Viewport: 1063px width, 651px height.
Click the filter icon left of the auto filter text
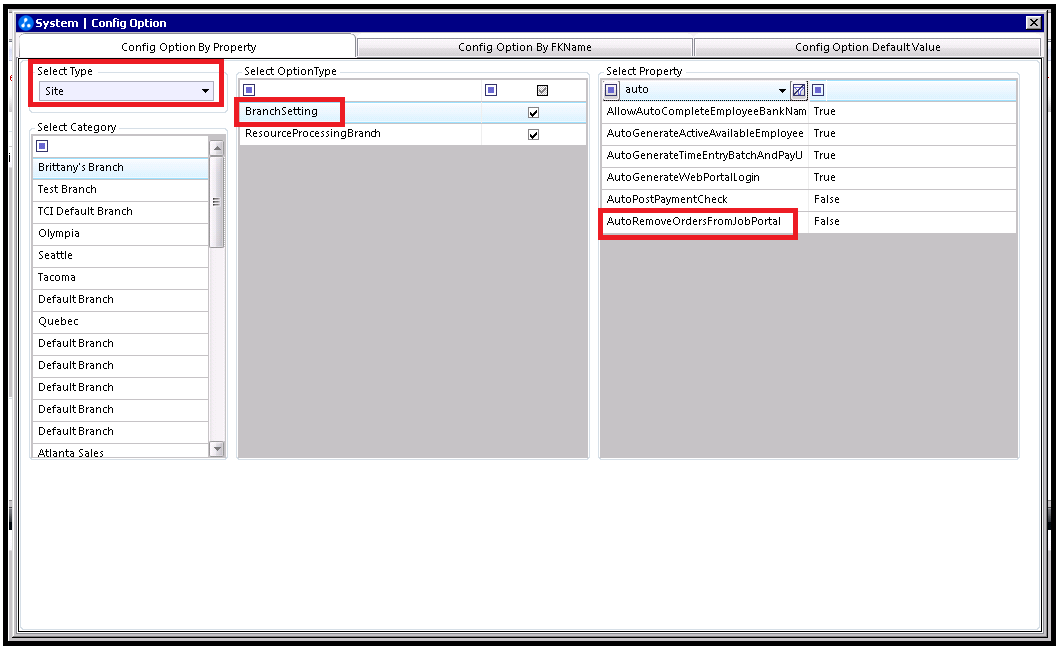tap(611, 90)
